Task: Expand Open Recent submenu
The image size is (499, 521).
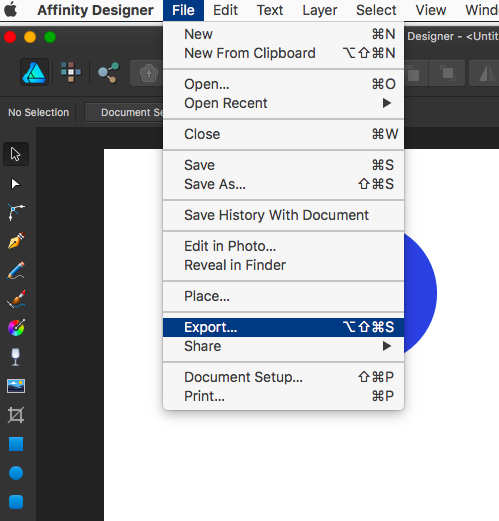Action: pos(283,103)
